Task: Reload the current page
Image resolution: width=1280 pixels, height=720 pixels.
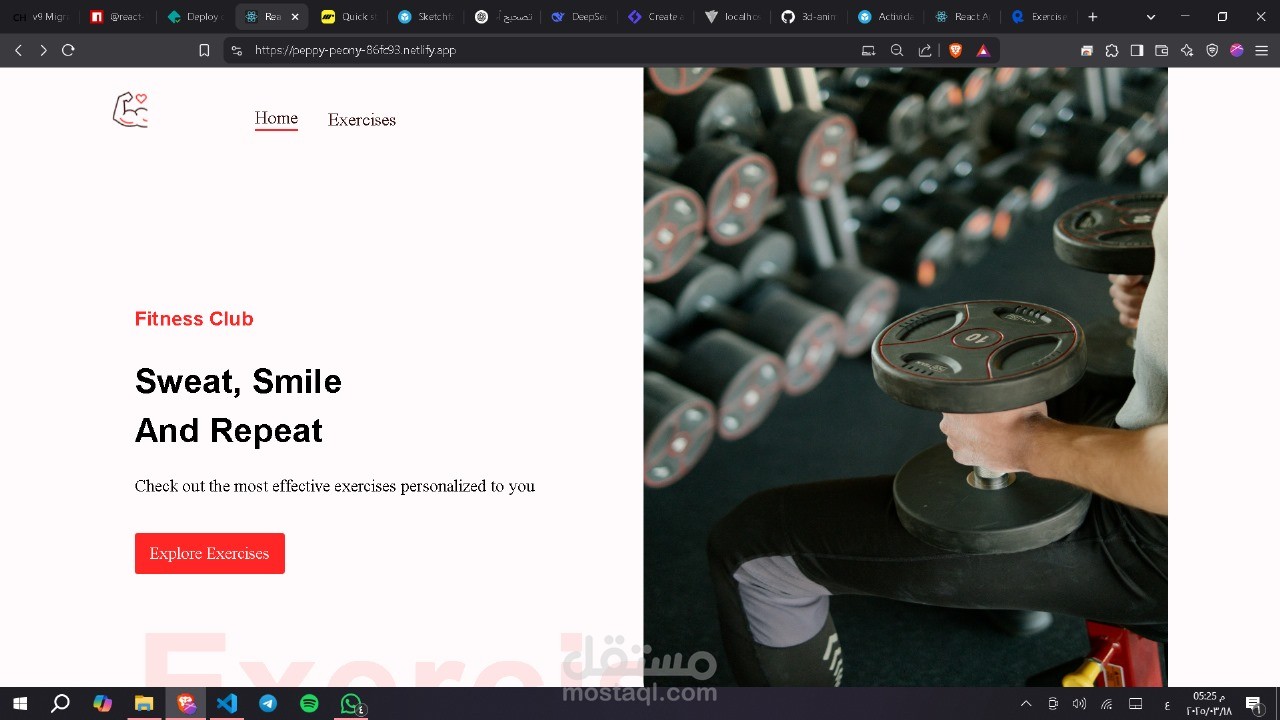Action: point(68,49)
